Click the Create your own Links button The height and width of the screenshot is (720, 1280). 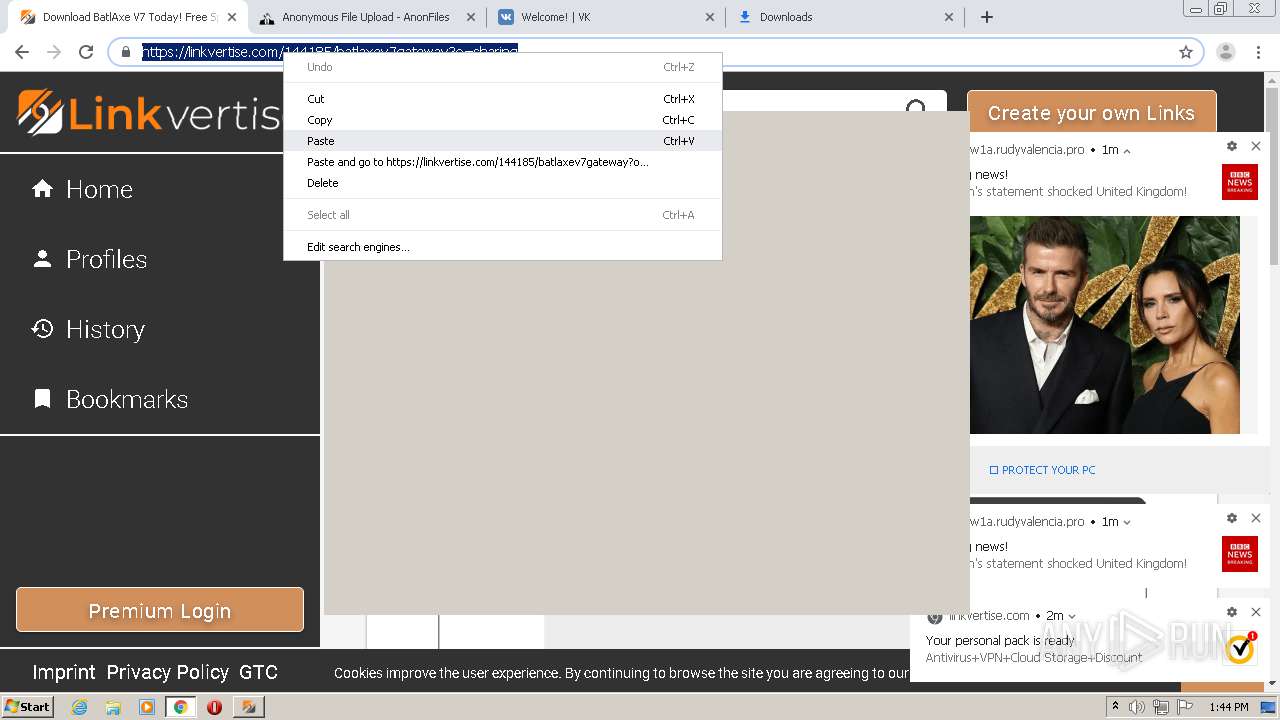(x=1091, y=113)
